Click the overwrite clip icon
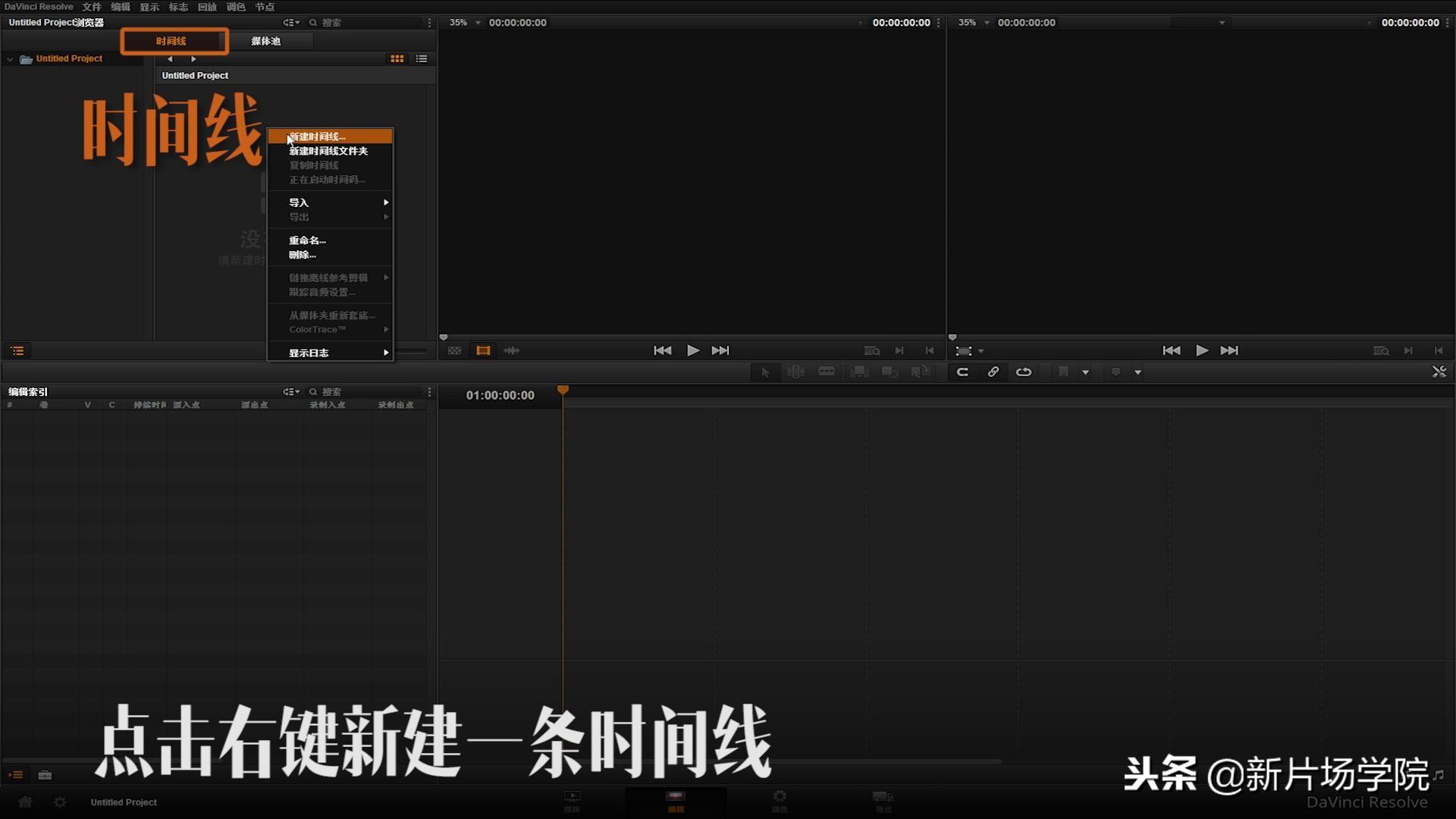Image resolution: width=1456 pixels, height=819 pixels. [x=890, y=372]
